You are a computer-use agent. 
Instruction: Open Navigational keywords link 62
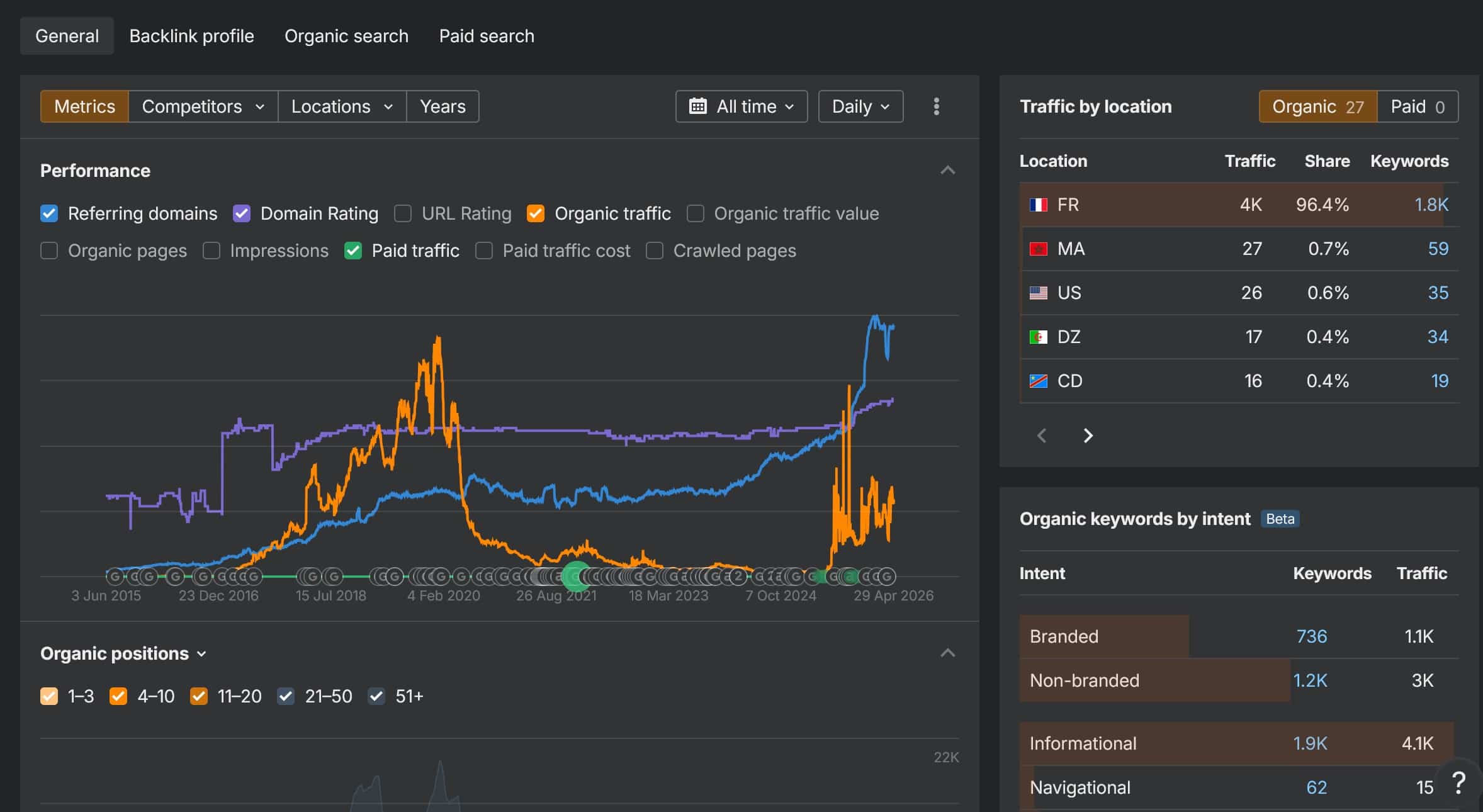[1317, 787]
